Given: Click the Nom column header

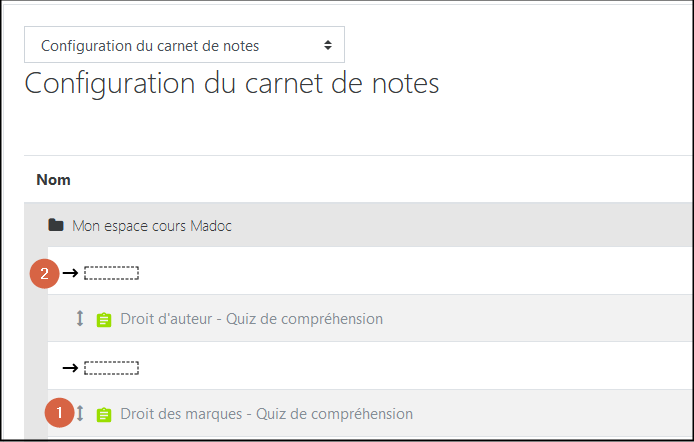Looking at the screenshot, I should (53, 180).
